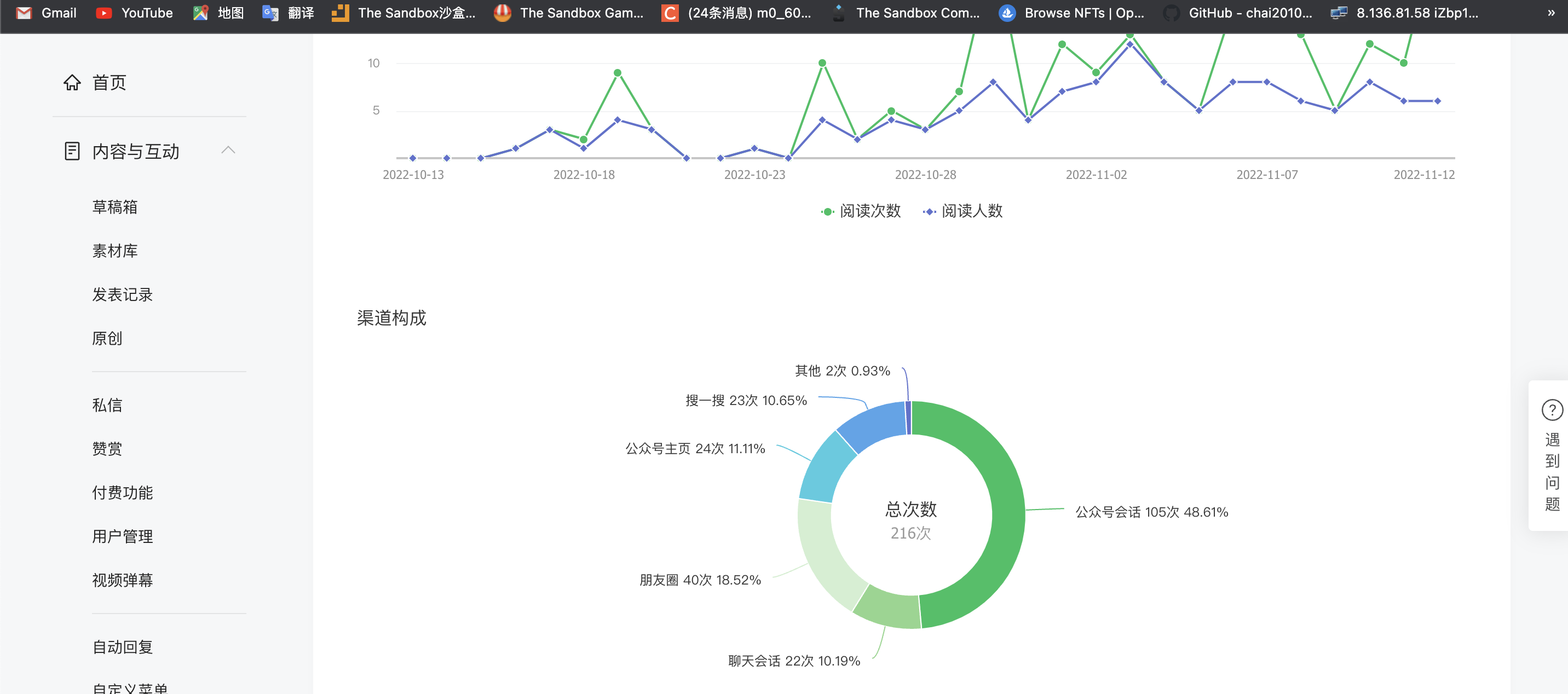This screenshot has width=1568, height=694.
Task: Open 自动回复 settings link
Action: pyautogui.click(x=122, y=647)
